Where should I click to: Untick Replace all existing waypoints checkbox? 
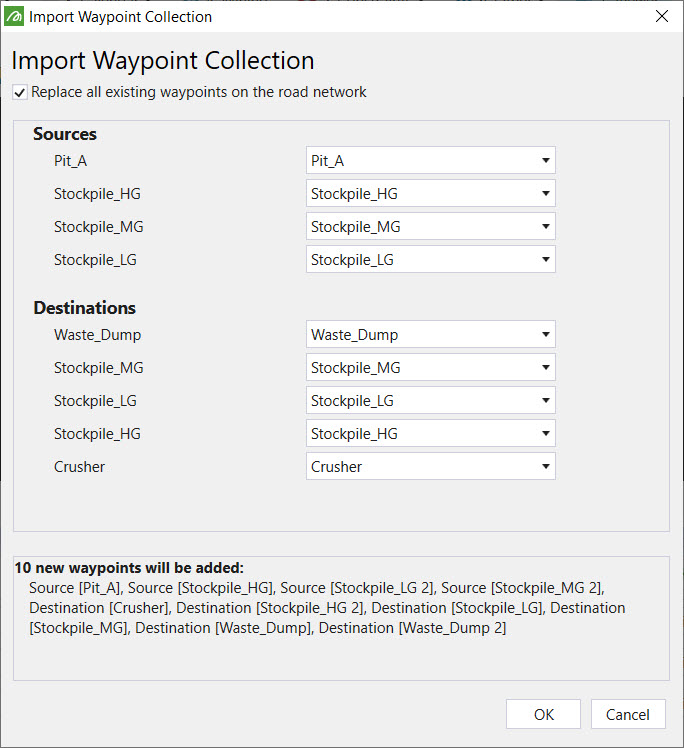click(x=20, y=92)
